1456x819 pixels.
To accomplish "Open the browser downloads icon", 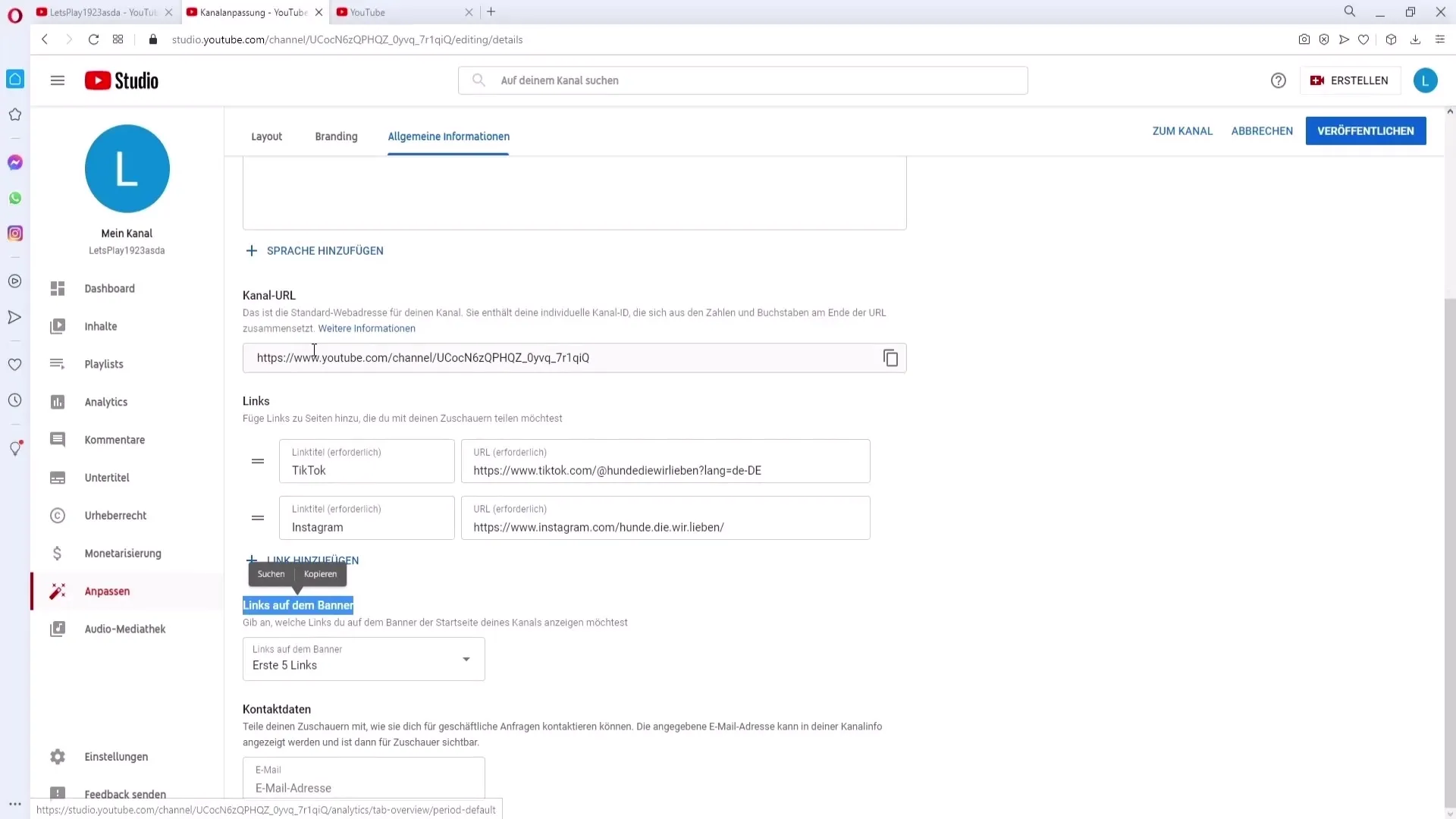I will click(1415, 39).
